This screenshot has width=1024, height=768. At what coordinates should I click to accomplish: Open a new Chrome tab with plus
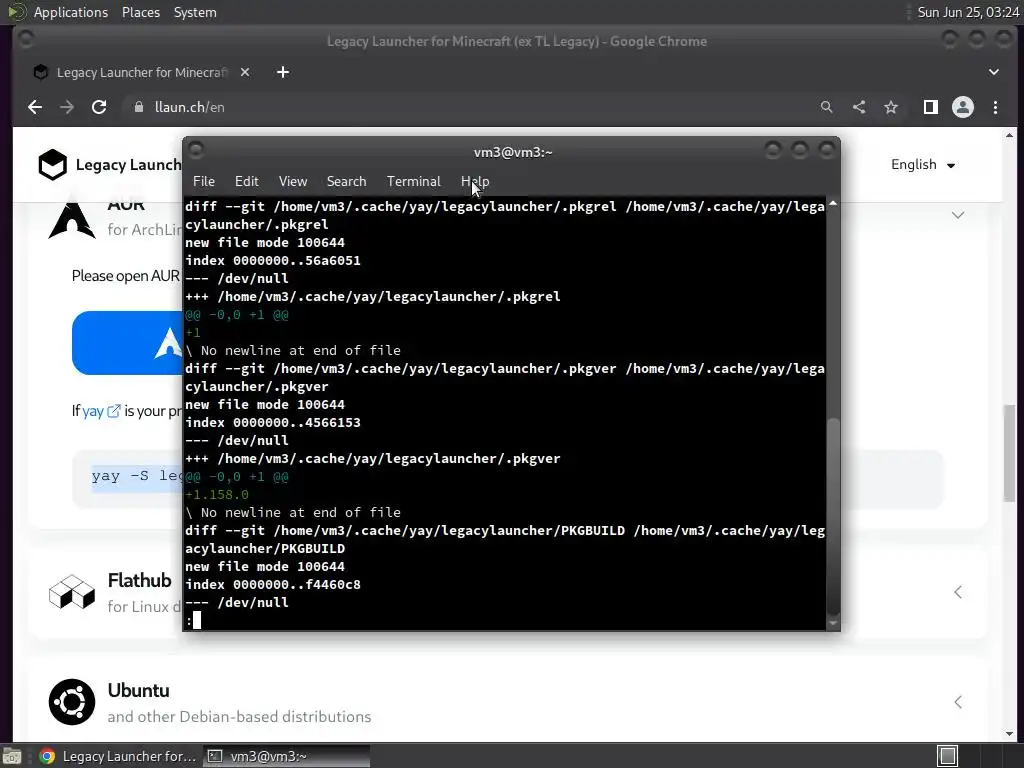click(283, 72)
